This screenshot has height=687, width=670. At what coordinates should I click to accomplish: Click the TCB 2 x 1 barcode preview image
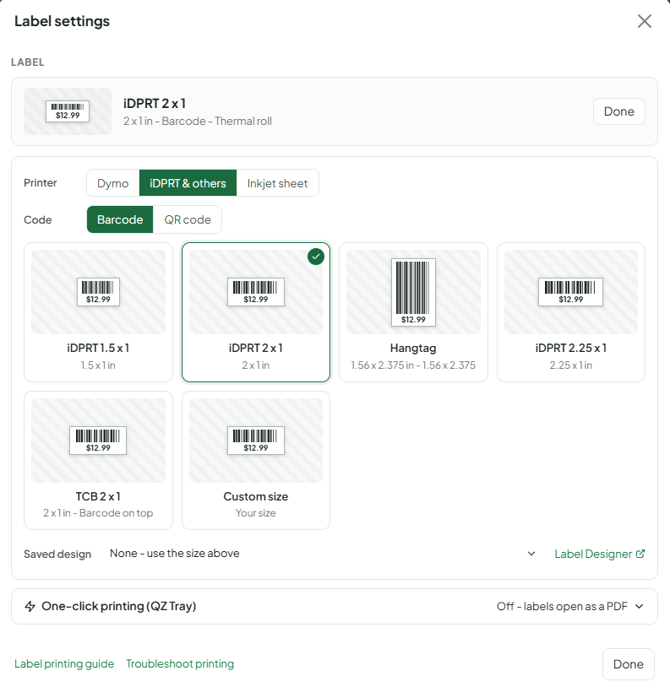tap(98, 441)
